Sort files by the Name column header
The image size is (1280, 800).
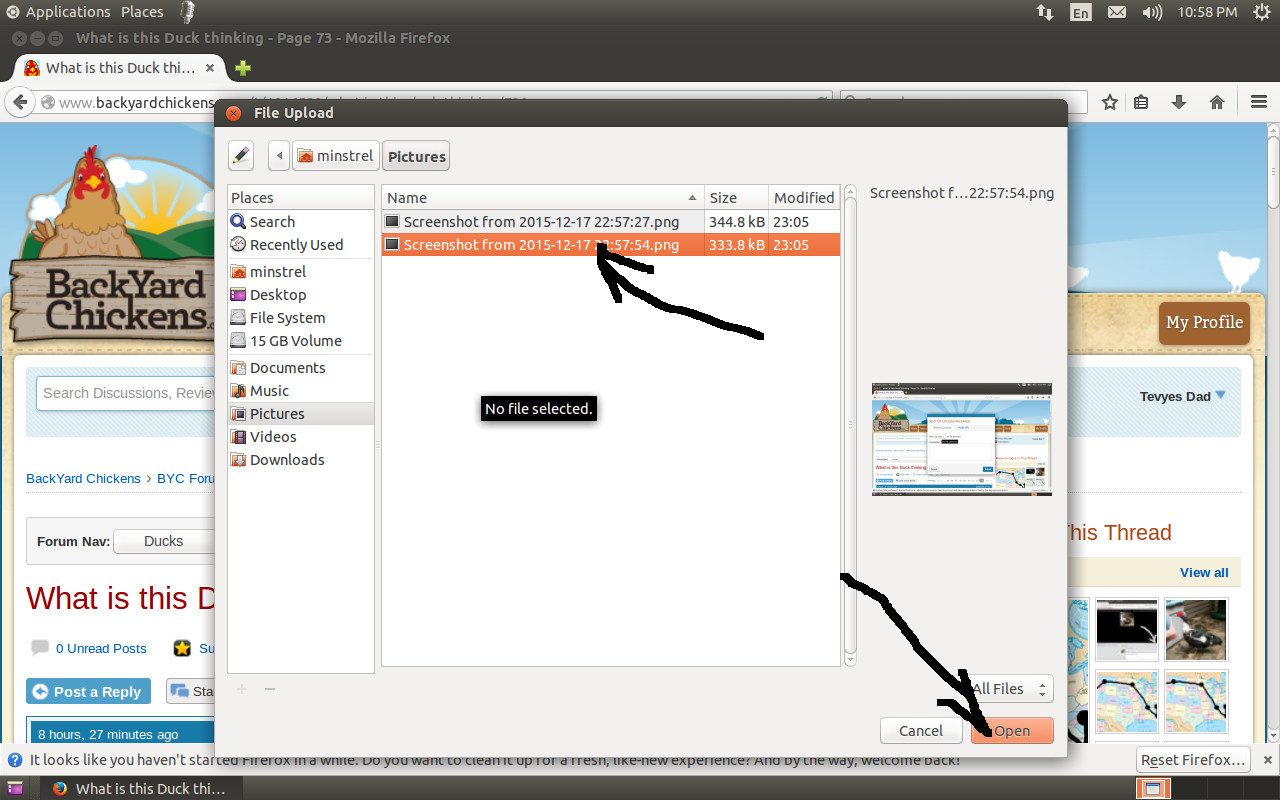pos(541,197)
